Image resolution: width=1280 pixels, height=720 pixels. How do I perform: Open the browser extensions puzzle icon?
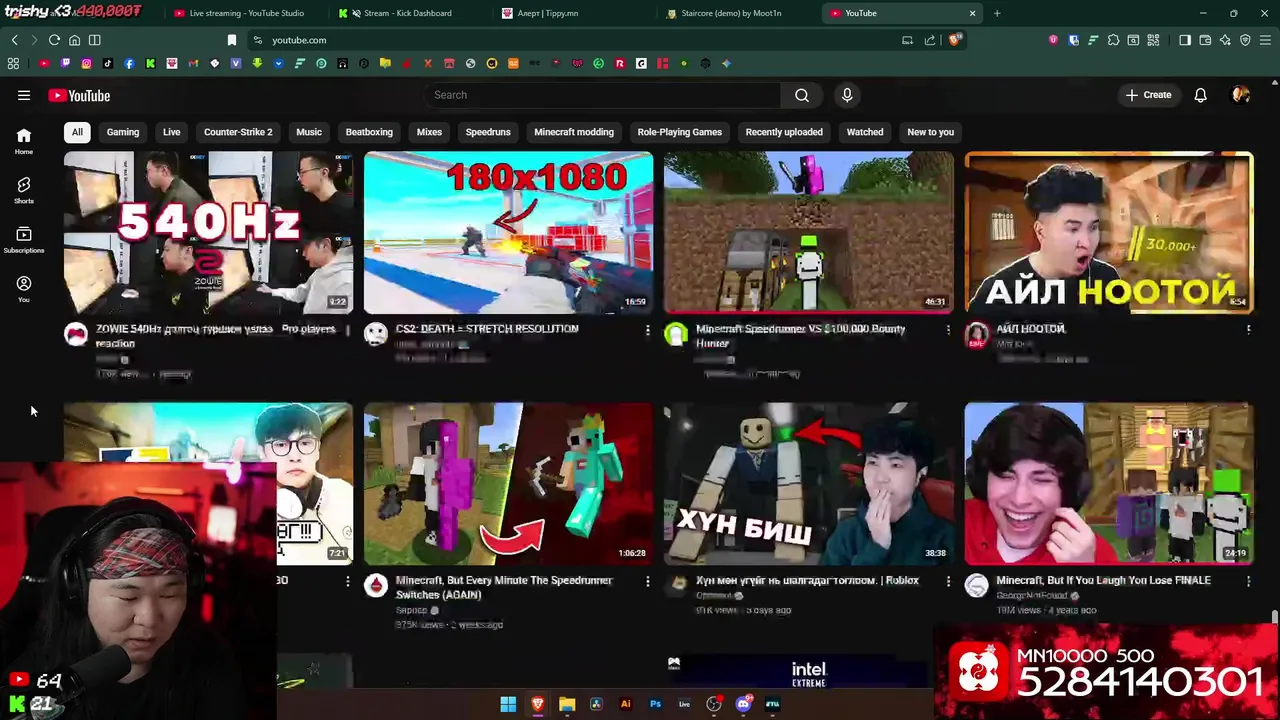click(x=1113, y=40)
